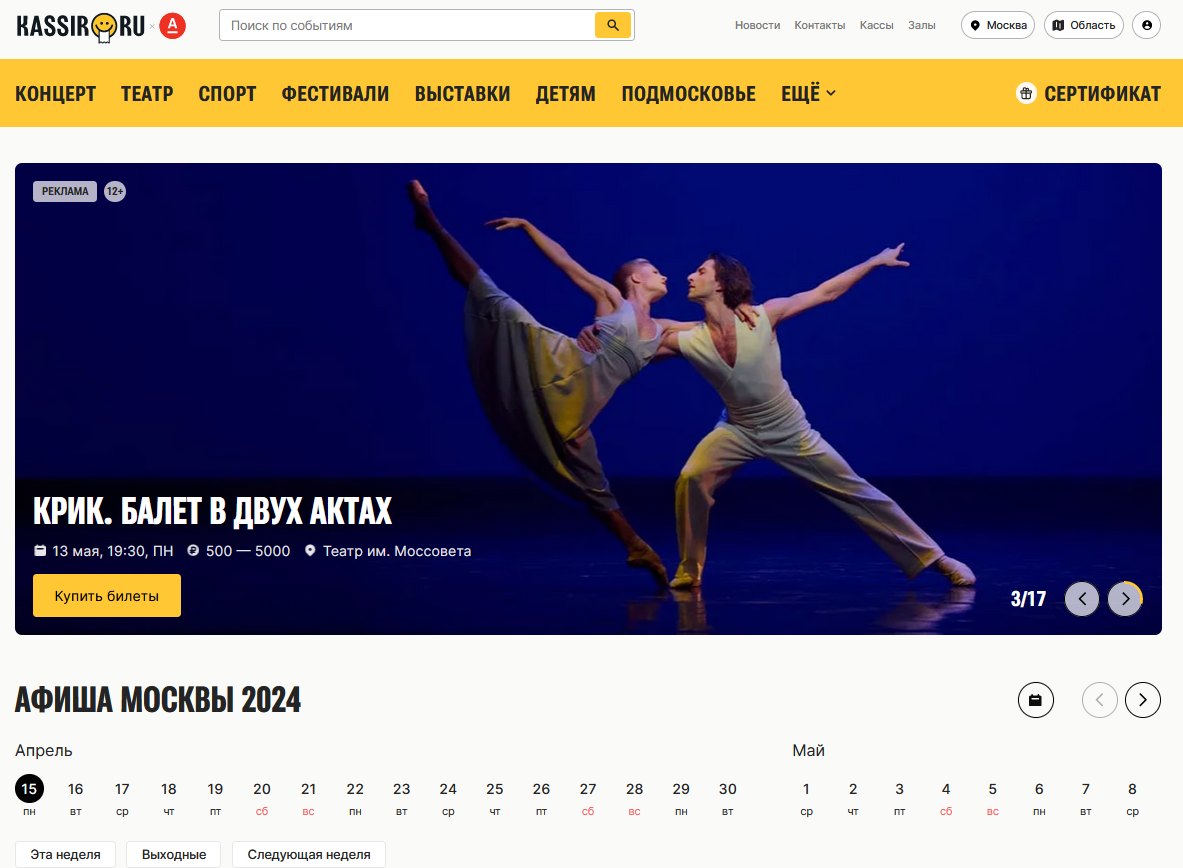Go to previous banner slide
Image resolution: width=1183 pixels, height=868 pixels.
[x=1081, y=599]
